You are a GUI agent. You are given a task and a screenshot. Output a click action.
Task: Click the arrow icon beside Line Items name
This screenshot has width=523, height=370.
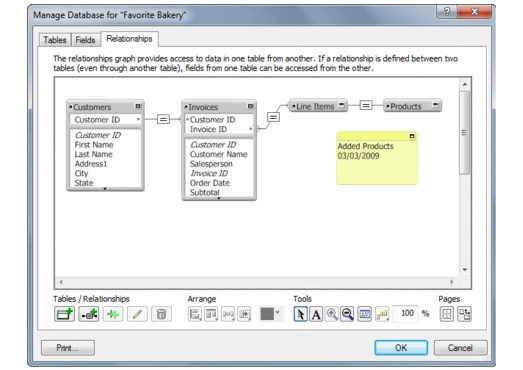[294, 106]
